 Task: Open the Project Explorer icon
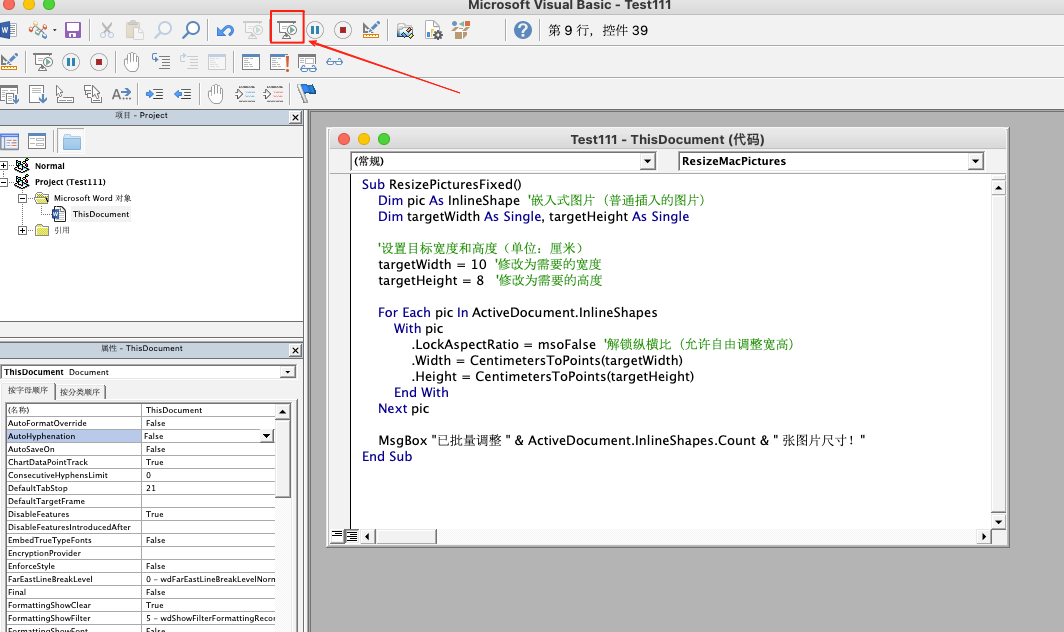click(x=405, y=31)
